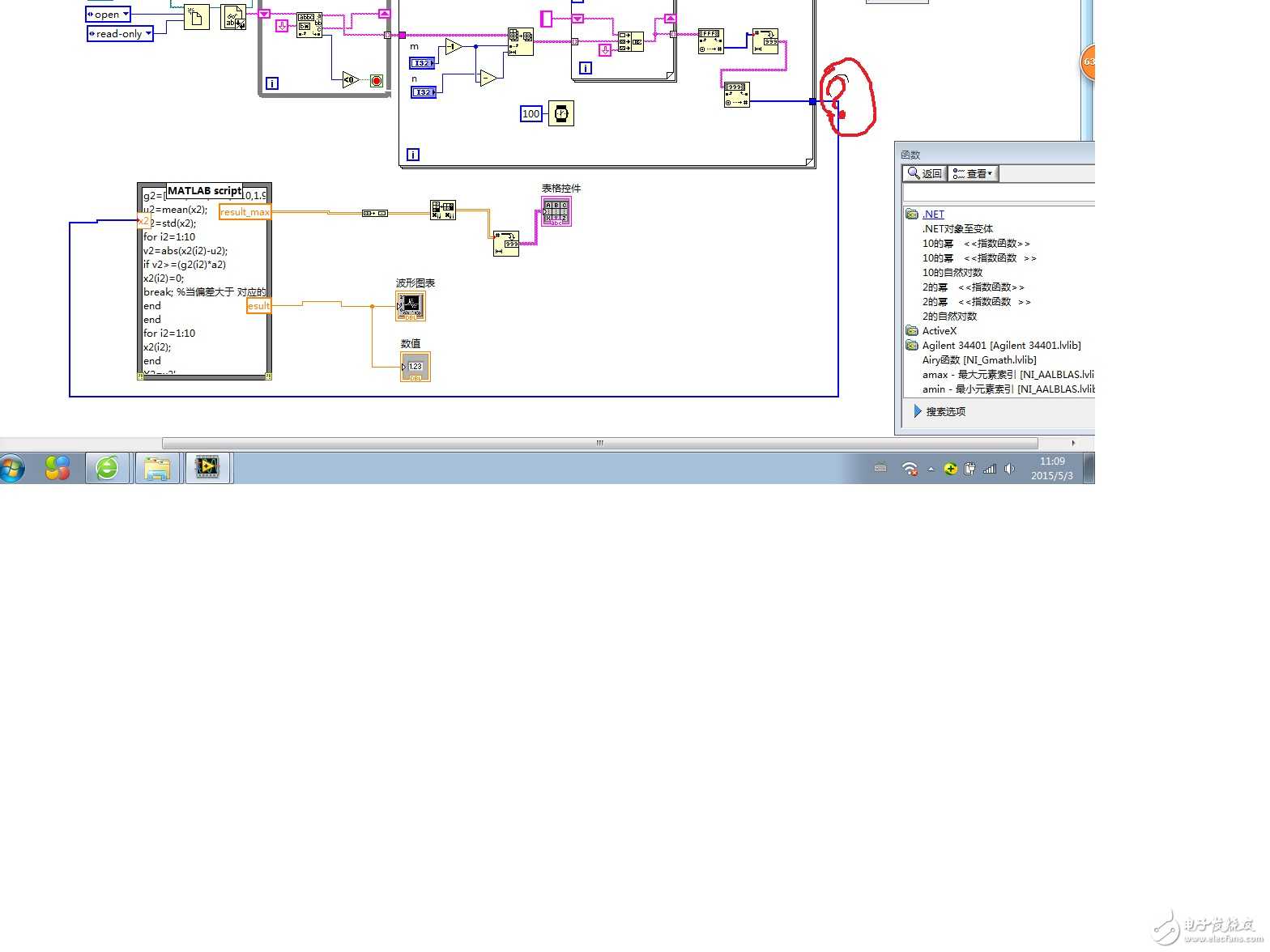Open the .NET link in search results
This screenshot has width=1270, height=952.
[933, 215]
